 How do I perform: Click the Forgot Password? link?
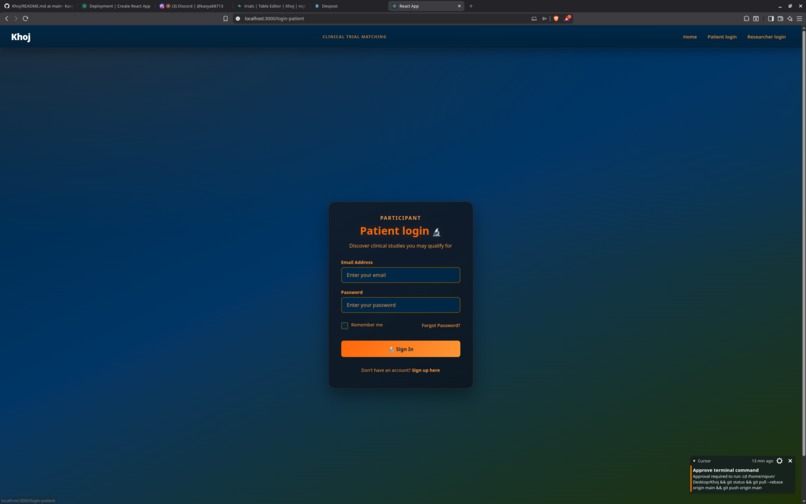[441, 326]
